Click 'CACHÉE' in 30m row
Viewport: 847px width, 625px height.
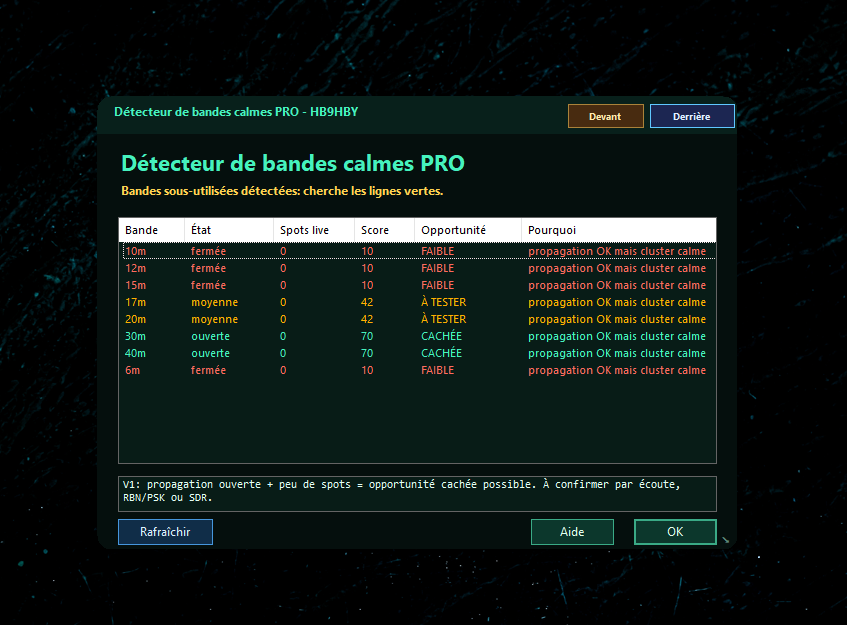coord(441,336)
